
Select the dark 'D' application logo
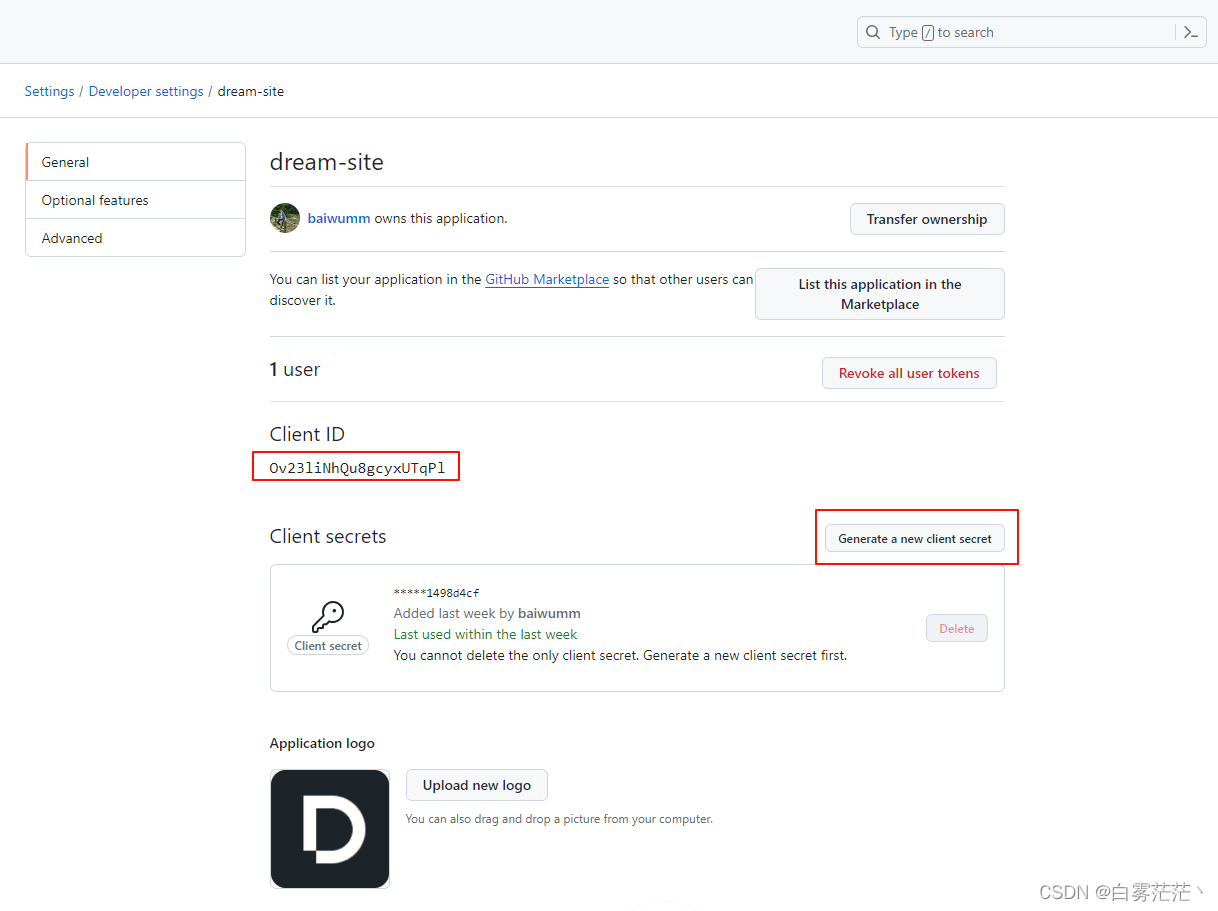[330, 828]
